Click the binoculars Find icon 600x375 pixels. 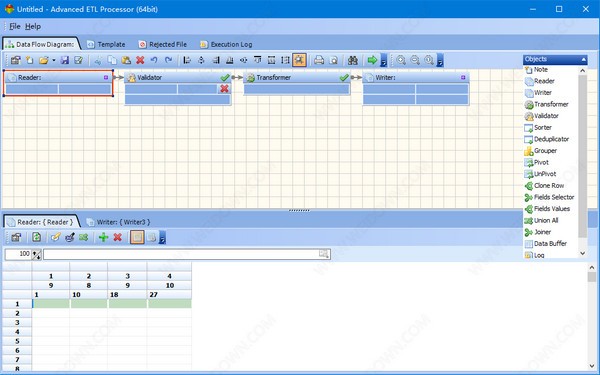click(352, 60)
